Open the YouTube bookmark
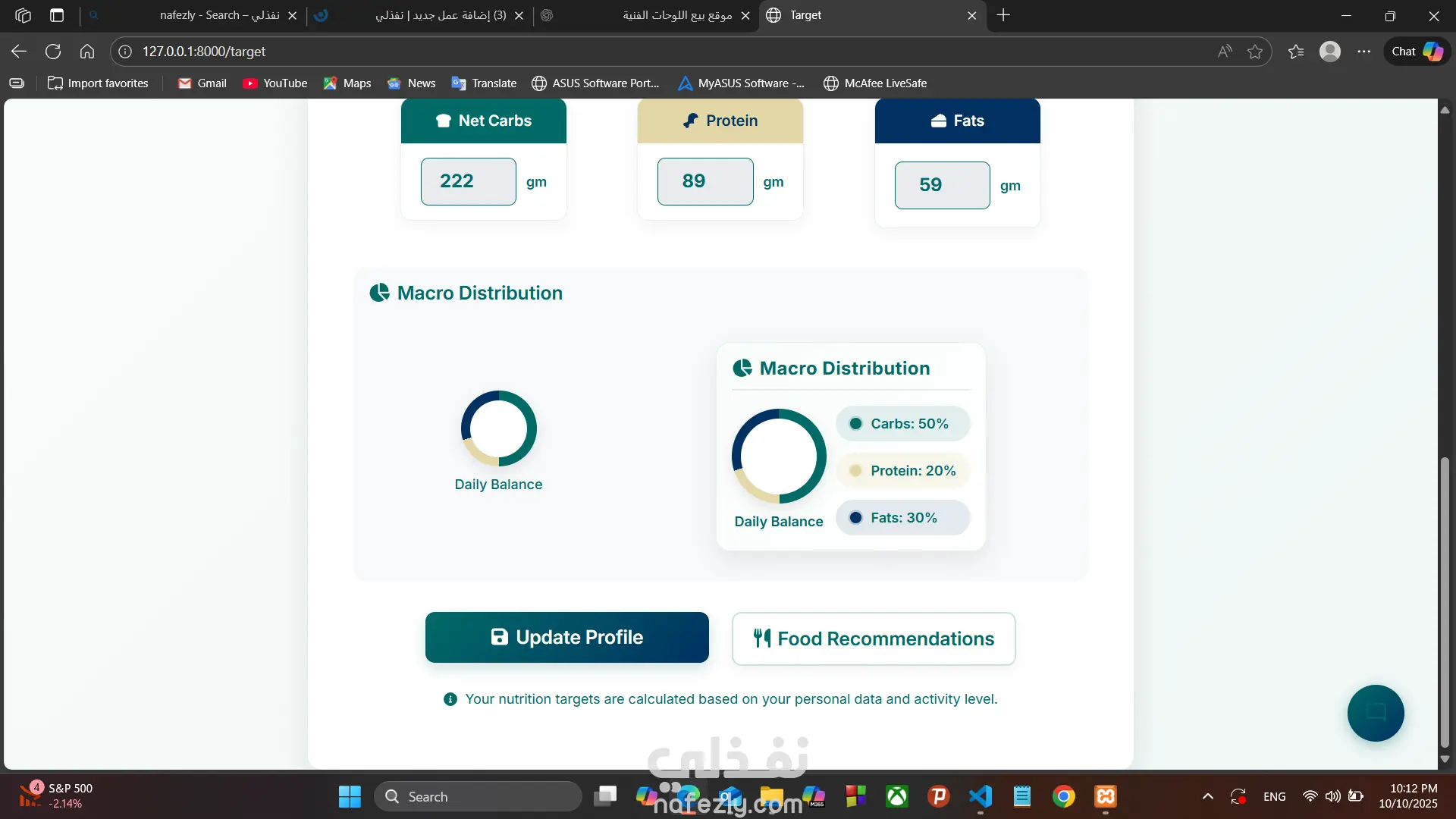1456x819 pixels. pos(275,83)
